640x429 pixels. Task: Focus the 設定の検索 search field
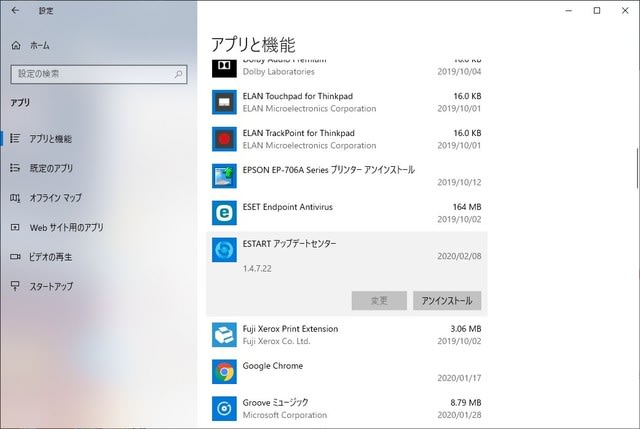99,74
